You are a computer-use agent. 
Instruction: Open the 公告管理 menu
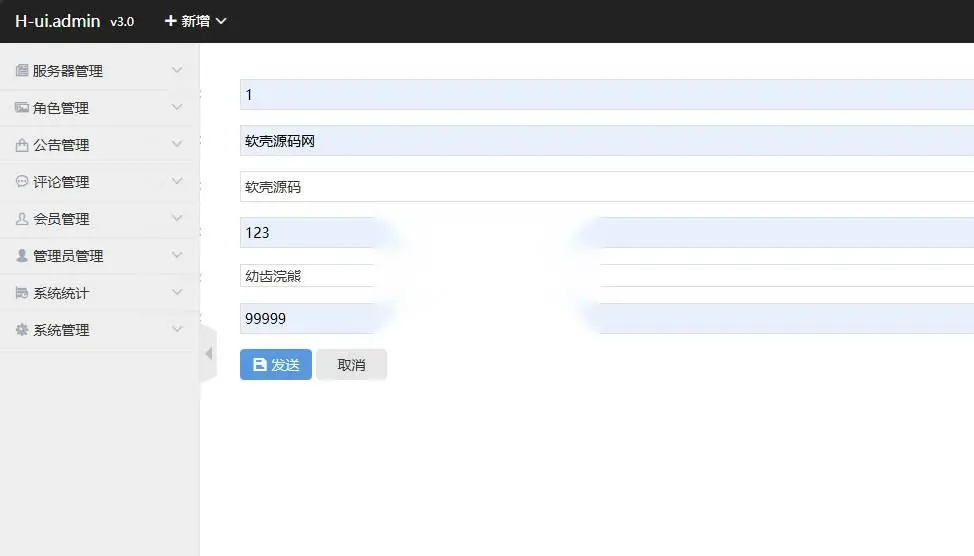99,145
